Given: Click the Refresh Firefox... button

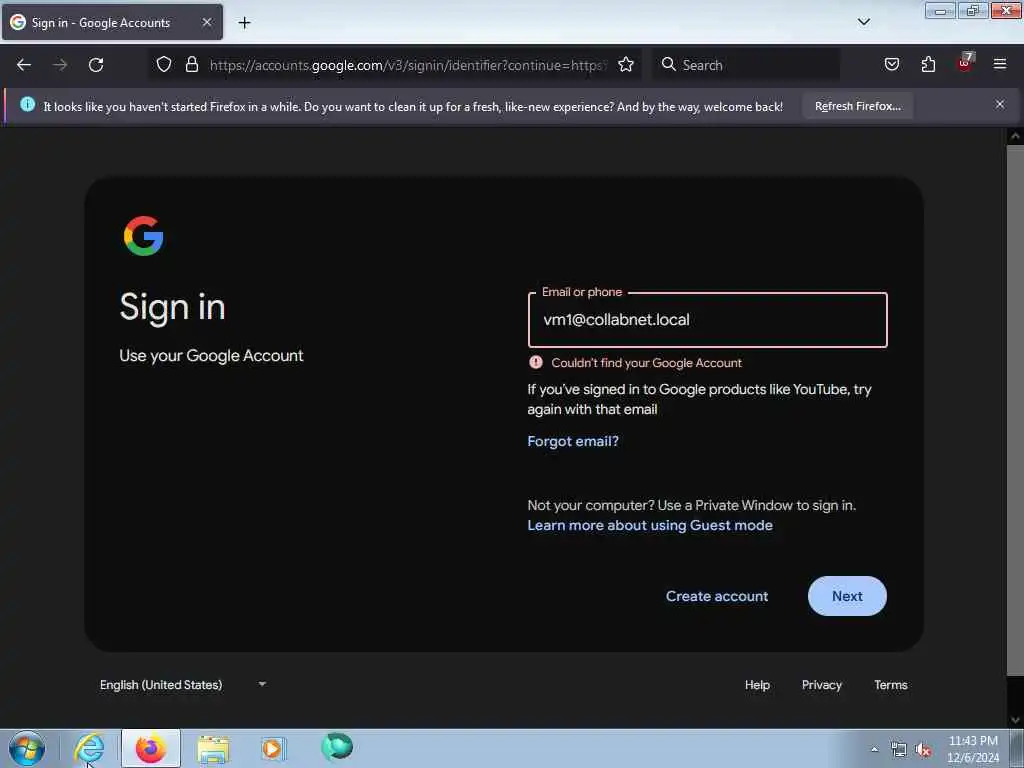Looking at the screenshot, I should 857,106.
